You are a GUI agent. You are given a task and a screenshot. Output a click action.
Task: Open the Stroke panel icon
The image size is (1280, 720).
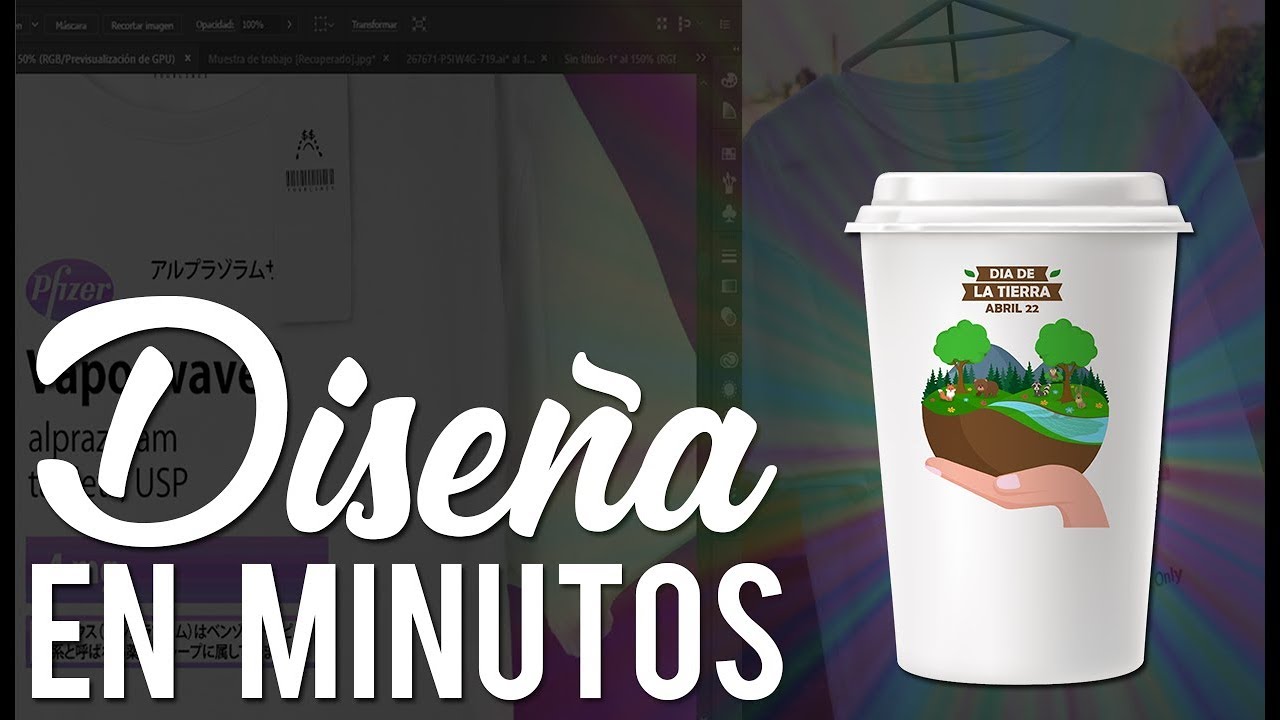tap(729, 257)
